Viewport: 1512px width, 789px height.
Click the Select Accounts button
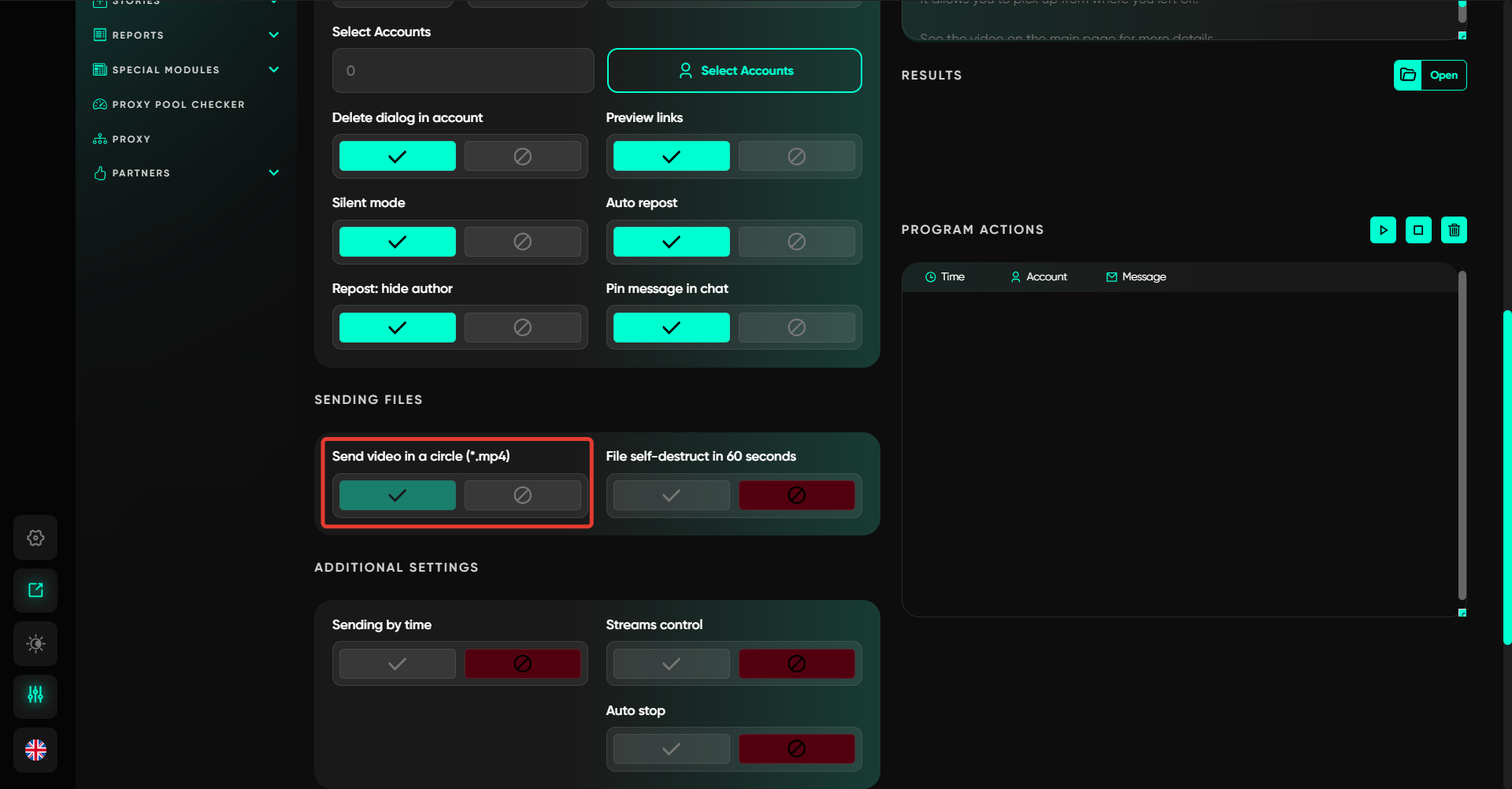734,71
